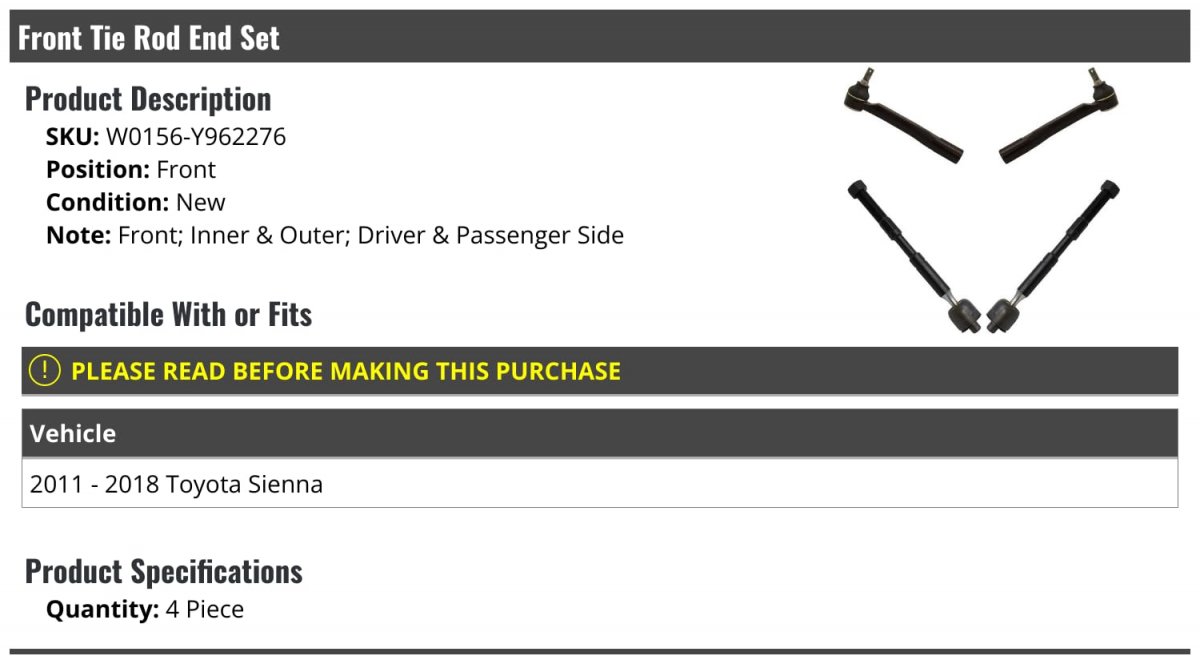Click the right outer tie rod image

1059,116
